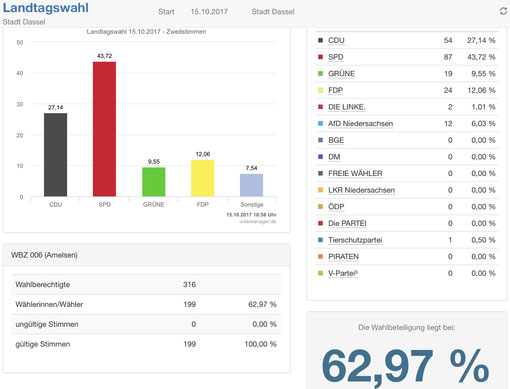Open the Tierschutzpartei link
This screenshot has height=389, width=510.
tap(355, 240)
